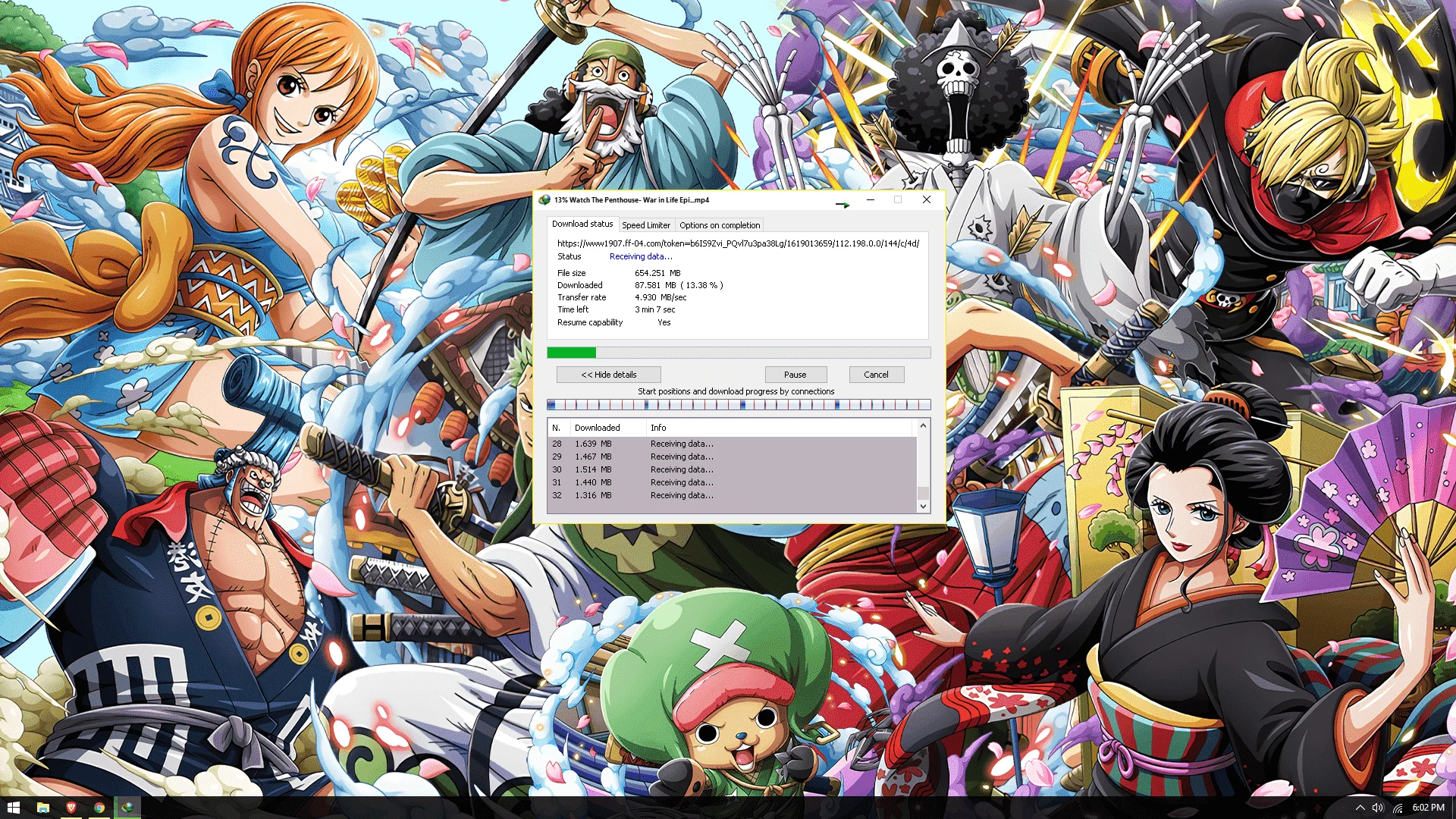Sort by the Downloaded column header
1456x819 pixels.
tap(607, 428)
